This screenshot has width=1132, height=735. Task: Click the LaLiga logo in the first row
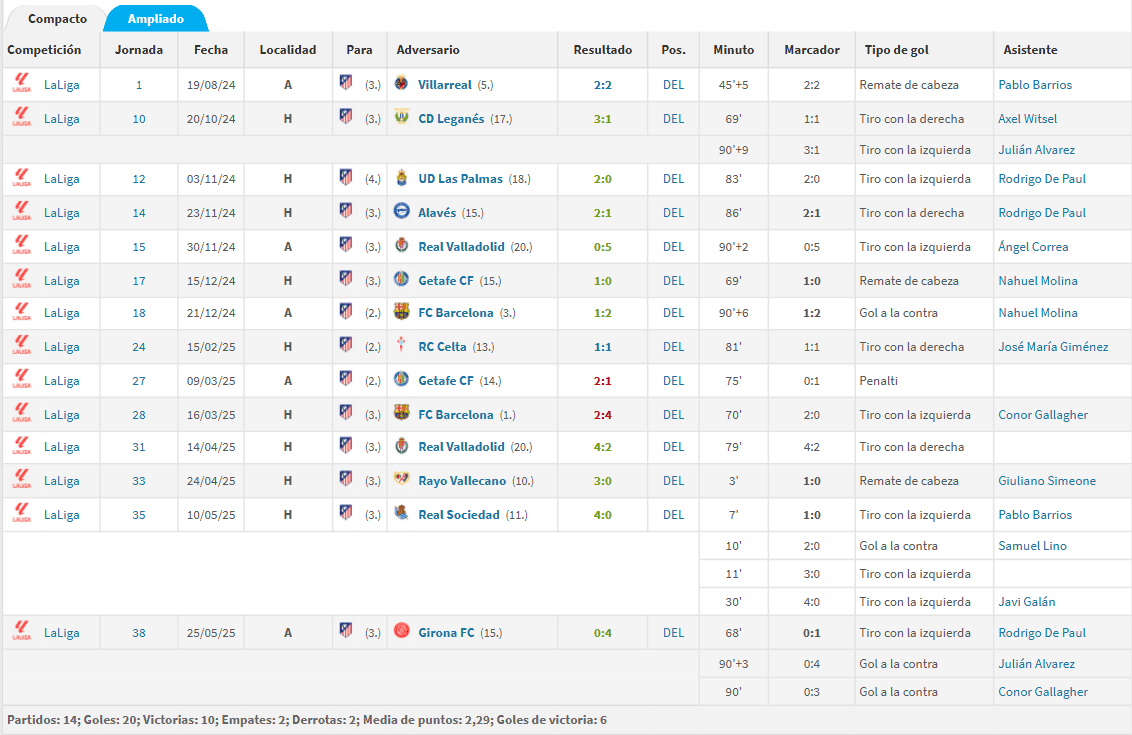(22, 84)
